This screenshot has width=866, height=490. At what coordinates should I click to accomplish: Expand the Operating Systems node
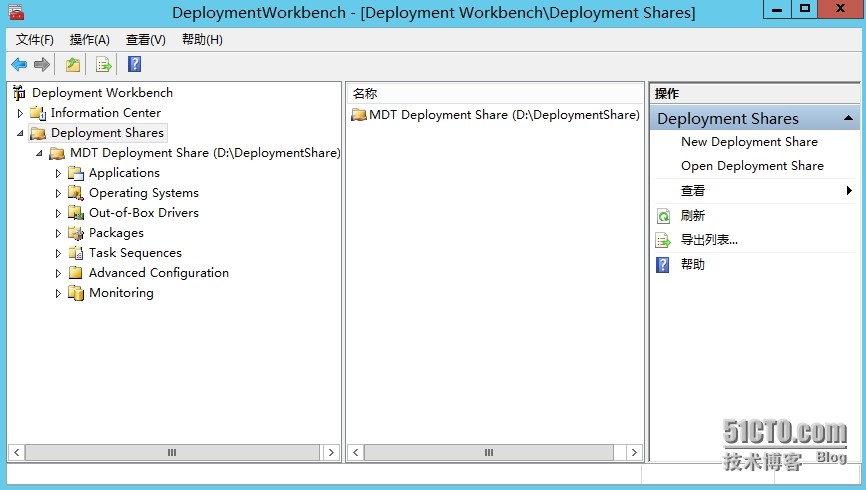point(58,193)
